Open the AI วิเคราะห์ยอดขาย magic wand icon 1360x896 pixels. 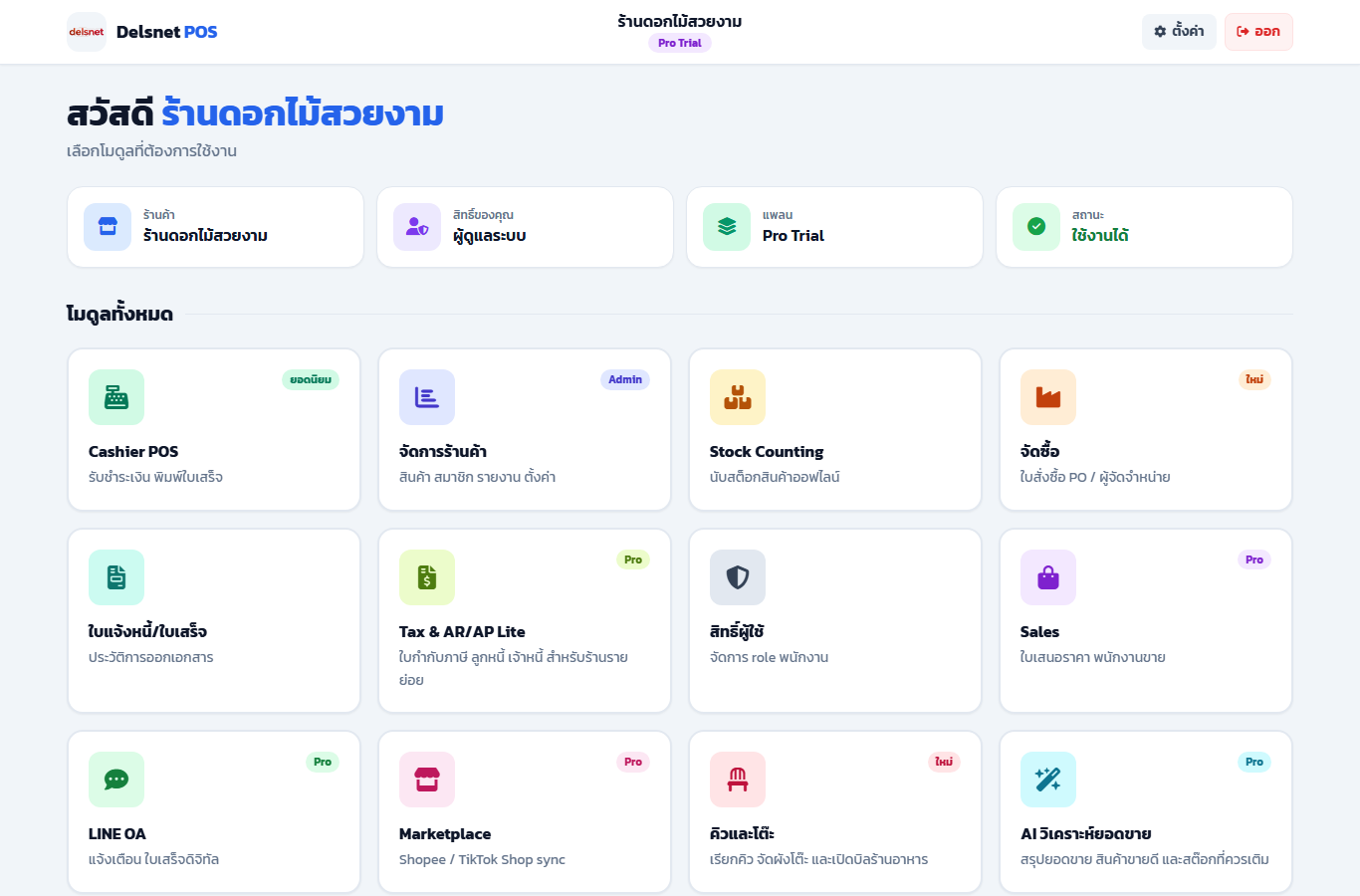tap(1048, 780)
